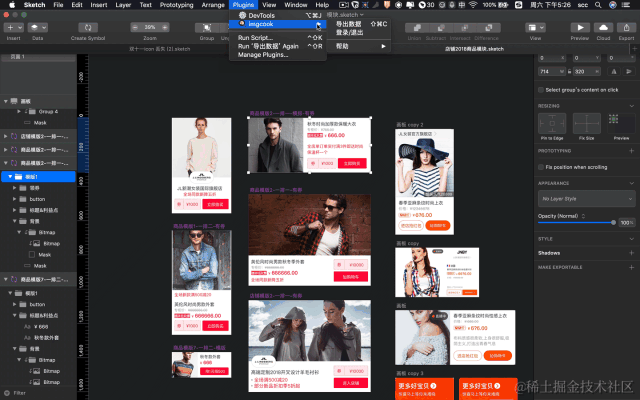Enable Fix position when scrolling checkbox
Image resolution: width=640 pixels, height=400 pixels.
pyautogui.click(x=541, y=167)
